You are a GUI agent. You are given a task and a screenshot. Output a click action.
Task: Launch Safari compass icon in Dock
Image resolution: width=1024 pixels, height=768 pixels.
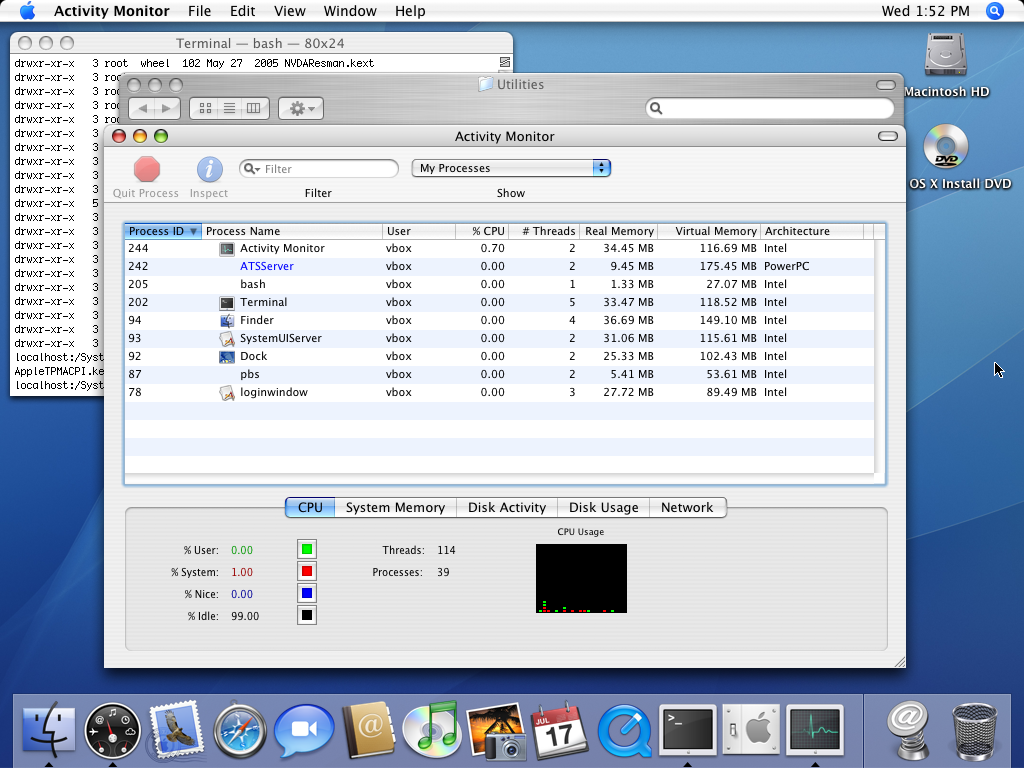point(240,729)
